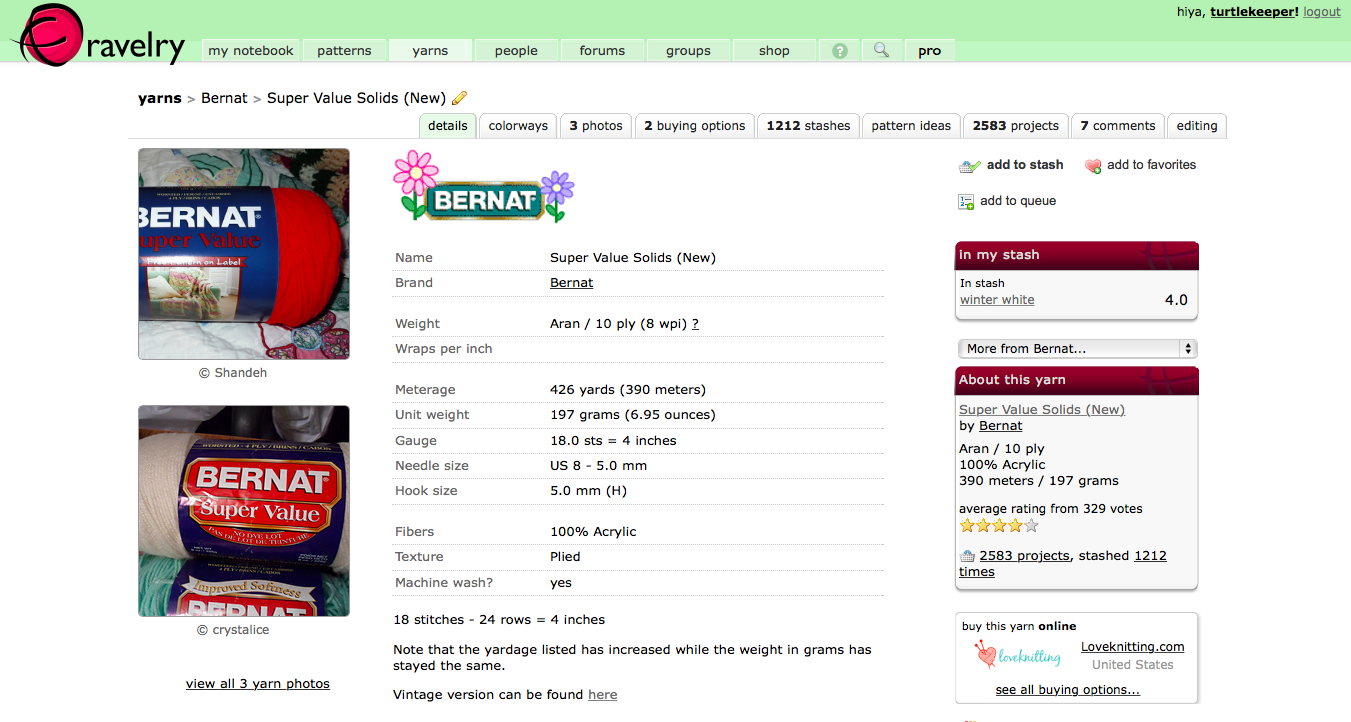This screenshot has width=1351, height=722.
Task: Click the add to queue icon
Action: (966, 202)
